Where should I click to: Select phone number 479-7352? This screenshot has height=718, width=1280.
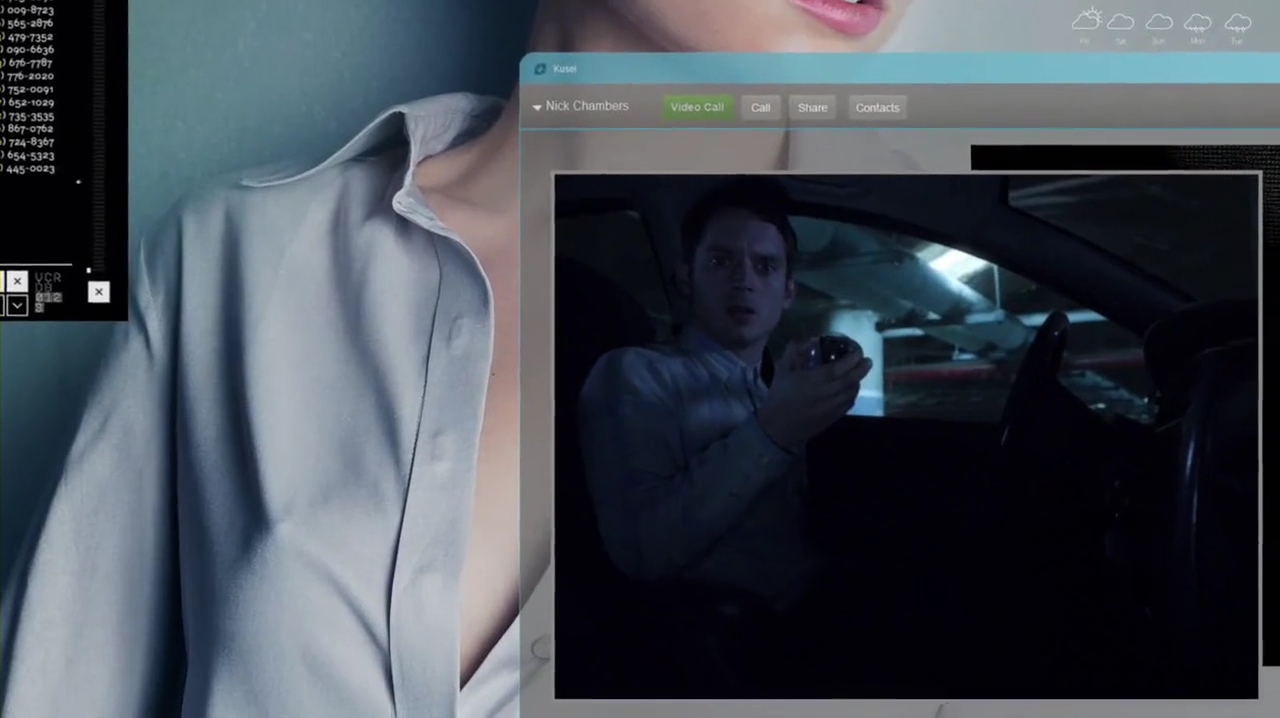(x=29, y=37)
